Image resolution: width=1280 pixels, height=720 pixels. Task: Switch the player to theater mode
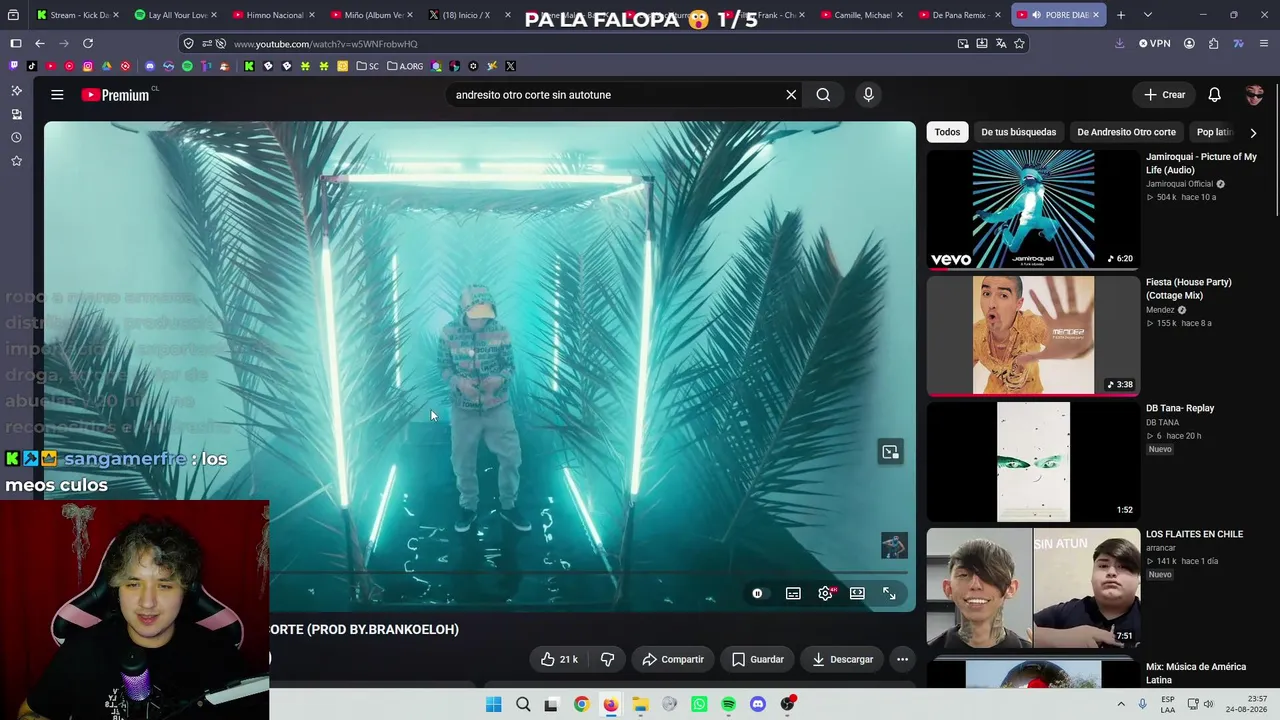(x=857, y=593)
